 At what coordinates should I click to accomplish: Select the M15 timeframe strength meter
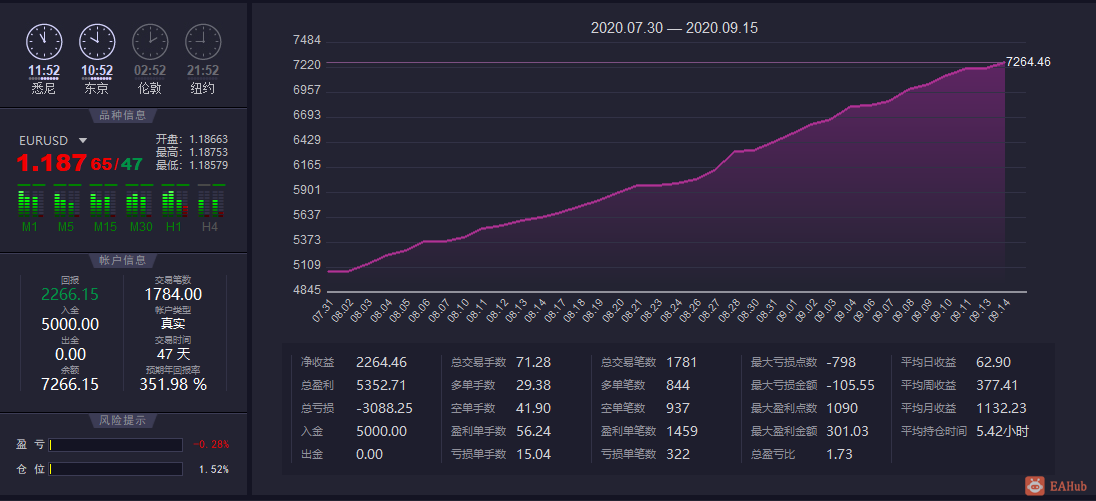(x=101, y=202)
